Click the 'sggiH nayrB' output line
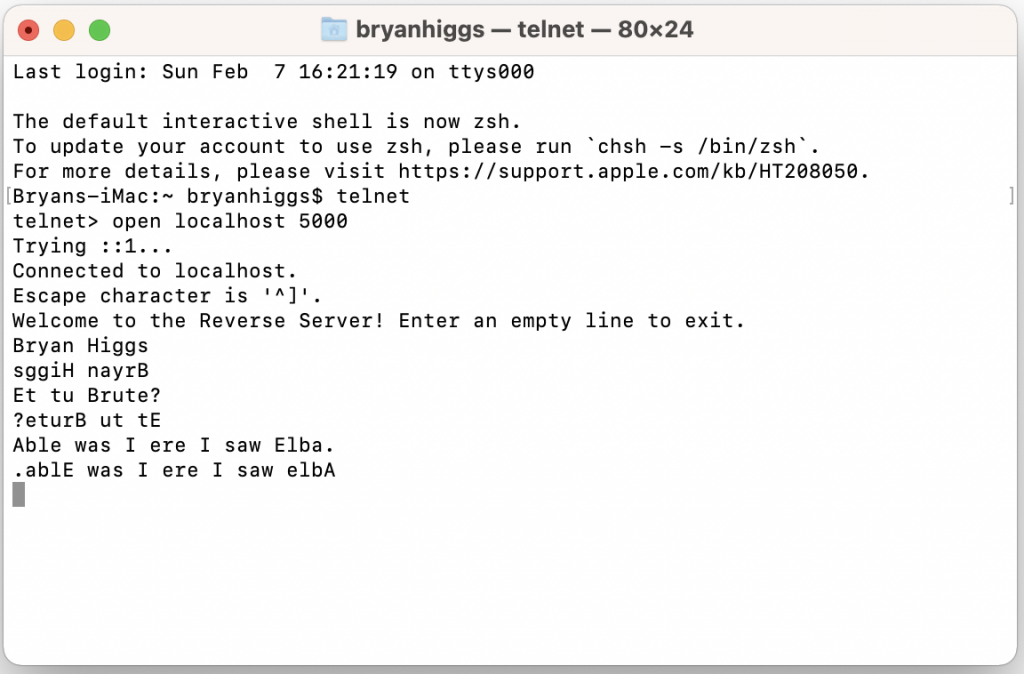This screenshot has width=1024, height=674. click(81, 370)
